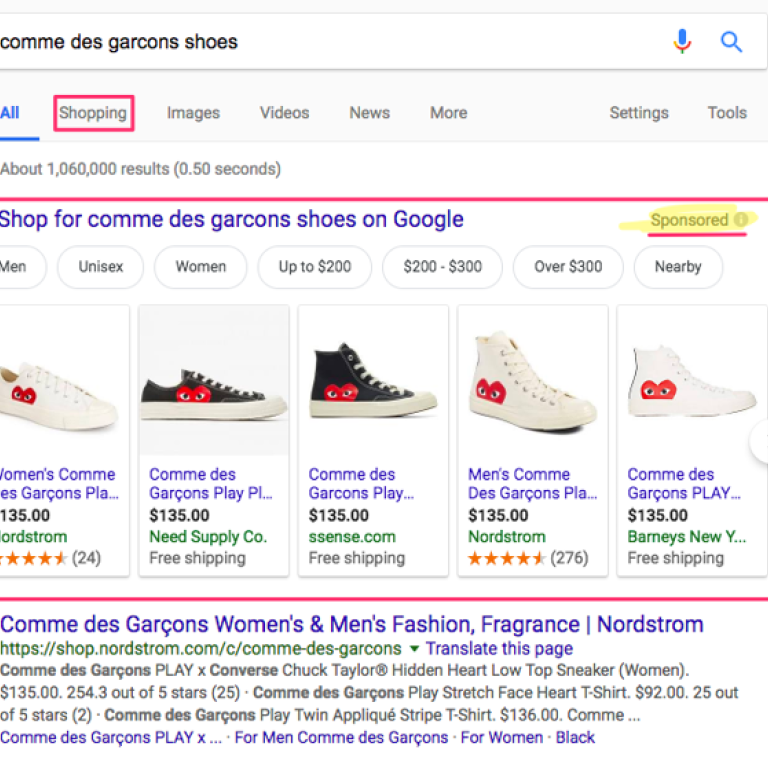
Task: Open 'For Women' sitelink
Action: click(502, 737)
